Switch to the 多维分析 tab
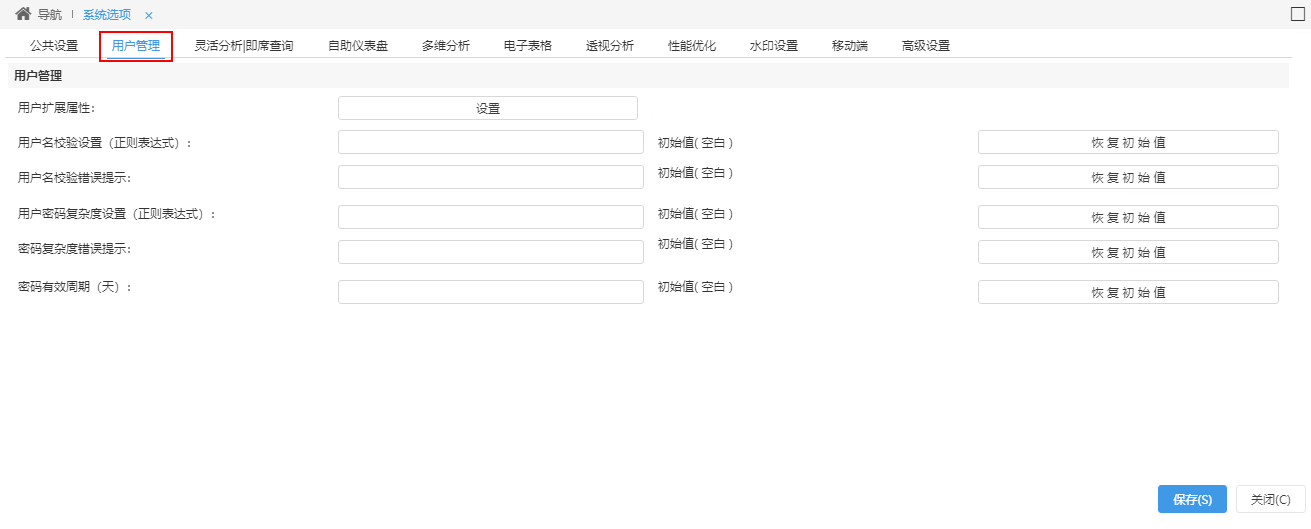The height and width of the screenshot is (529, 1311). click(x=446, y=46)
